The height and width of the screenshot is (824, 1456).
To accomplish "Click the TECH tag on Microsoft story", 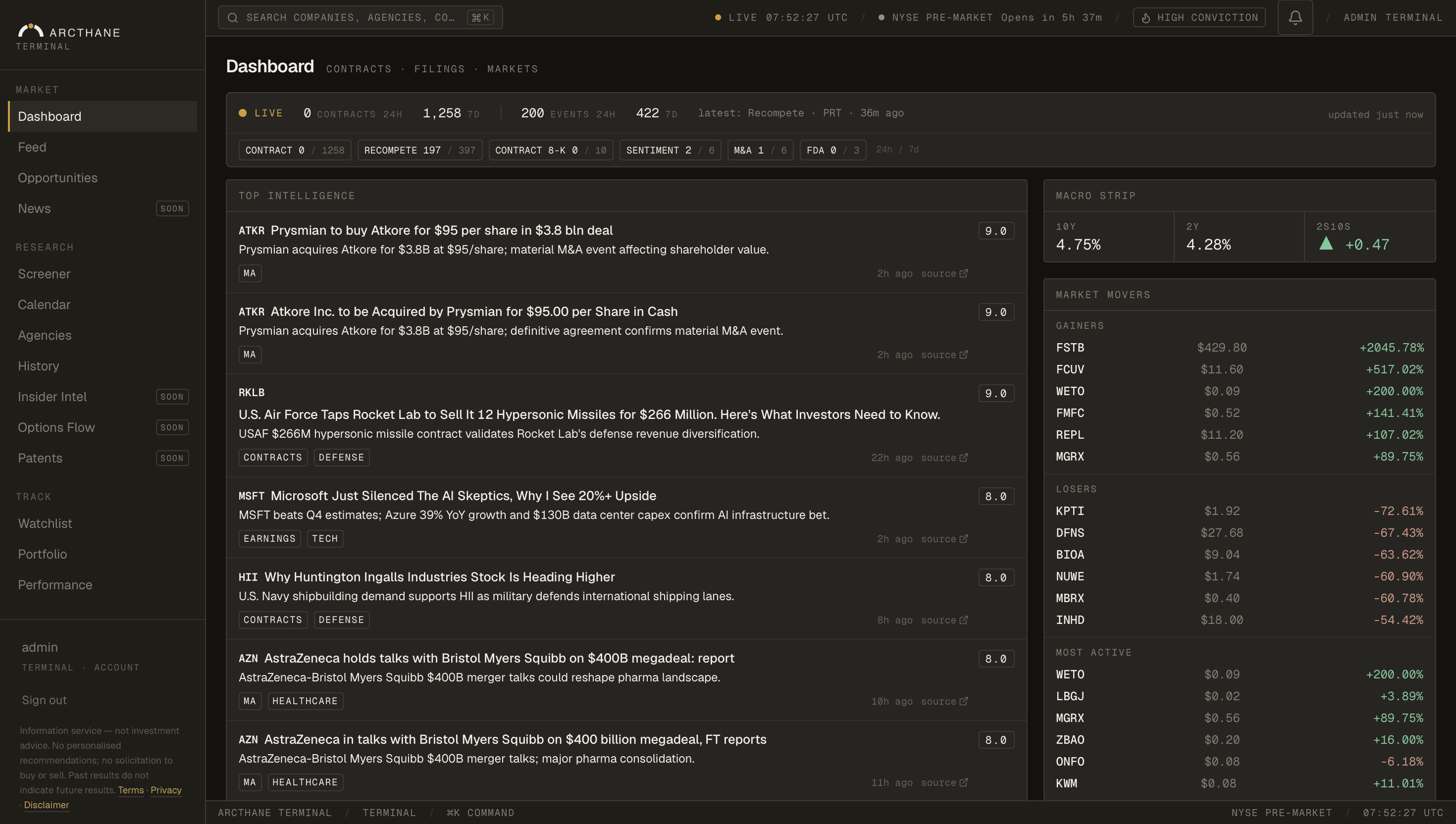I will 325,539.
